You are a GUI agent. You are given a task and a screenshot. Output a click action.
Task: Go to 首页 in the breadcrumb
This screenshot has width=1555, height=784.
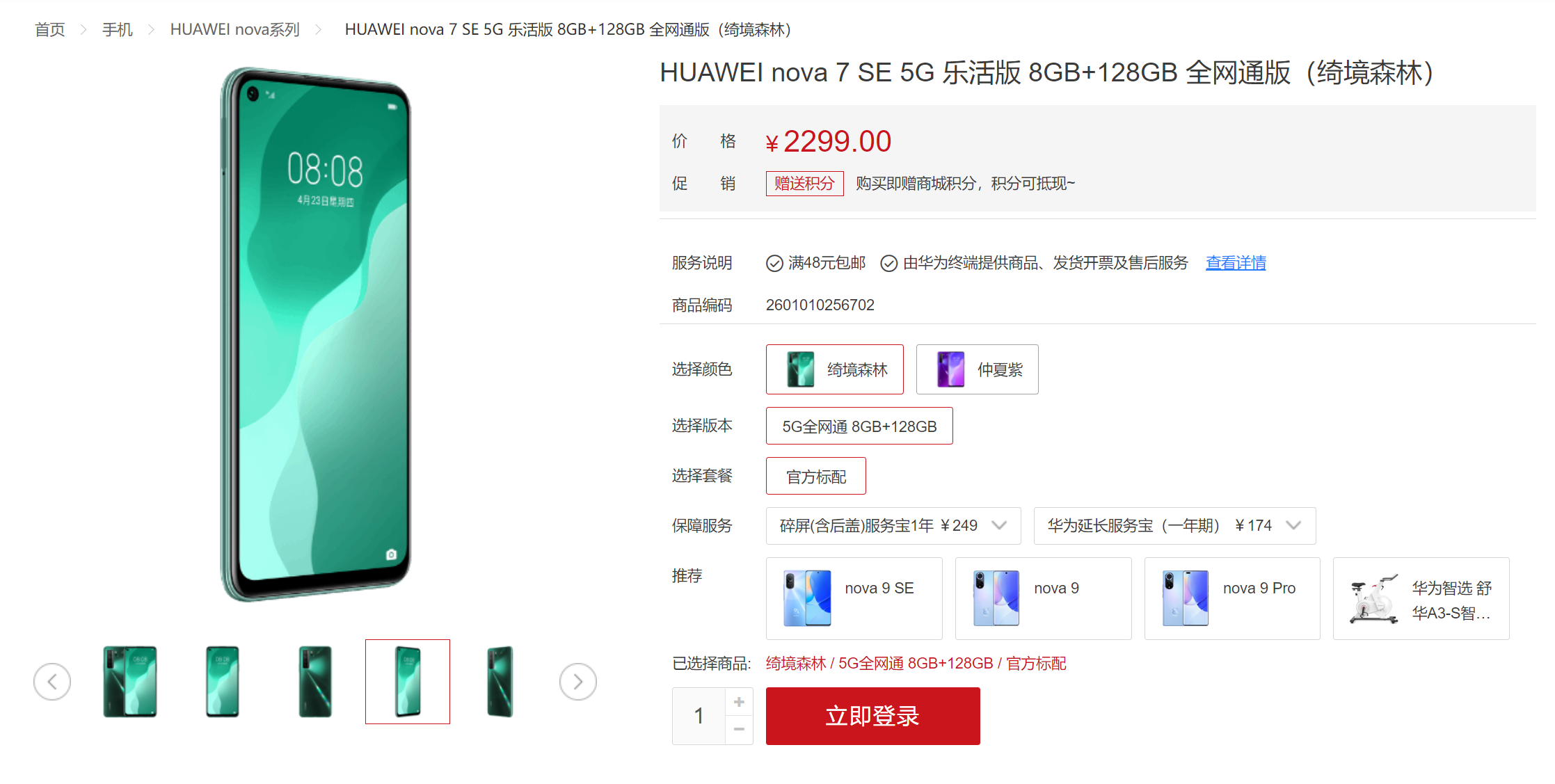coord(50,30)
